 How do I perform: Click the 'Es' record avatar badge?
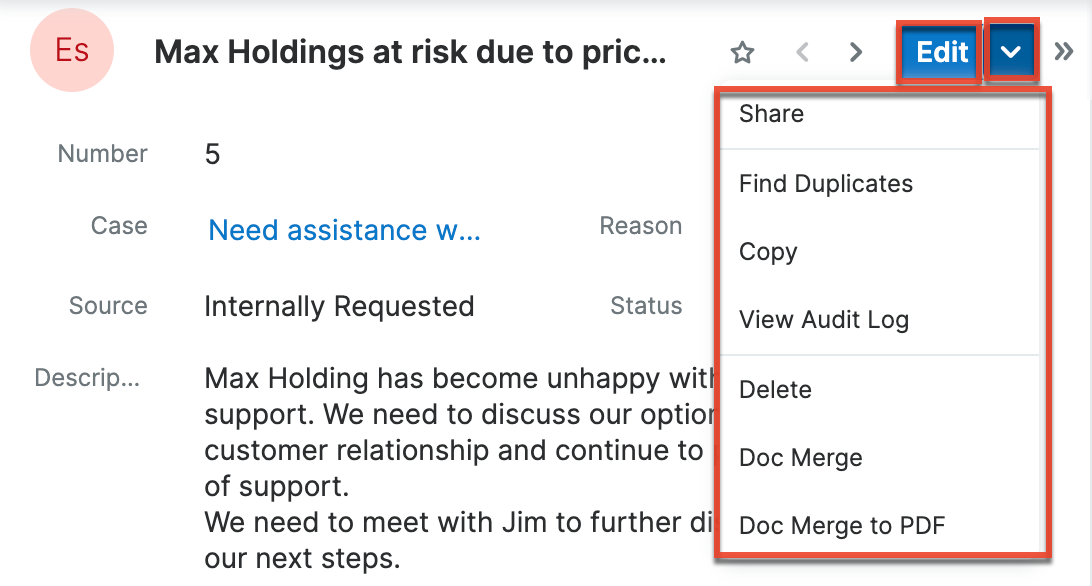pos(72,51)
